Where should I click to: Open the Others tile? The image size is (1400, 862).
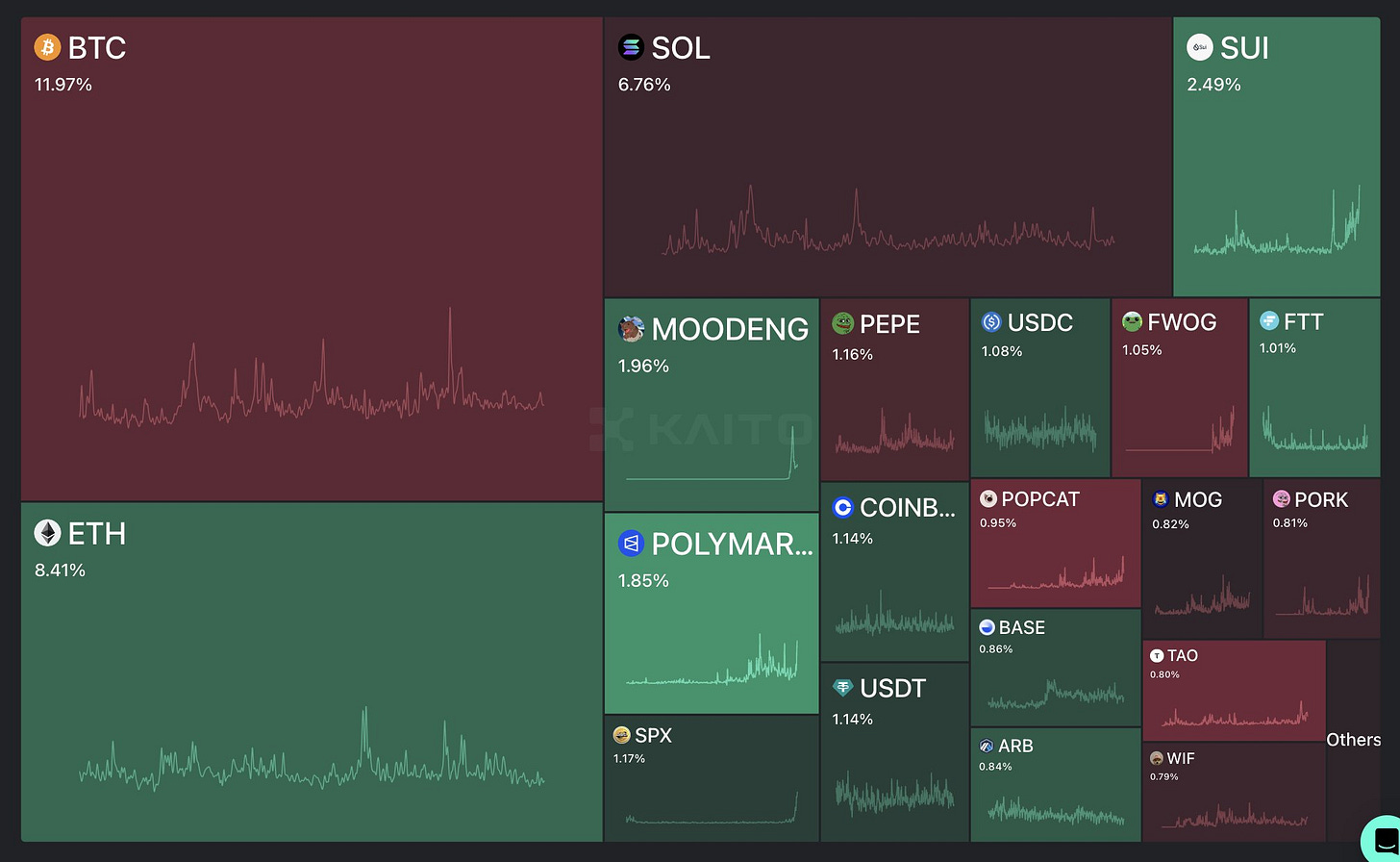pyautogui.click(x=1354, y=740)
